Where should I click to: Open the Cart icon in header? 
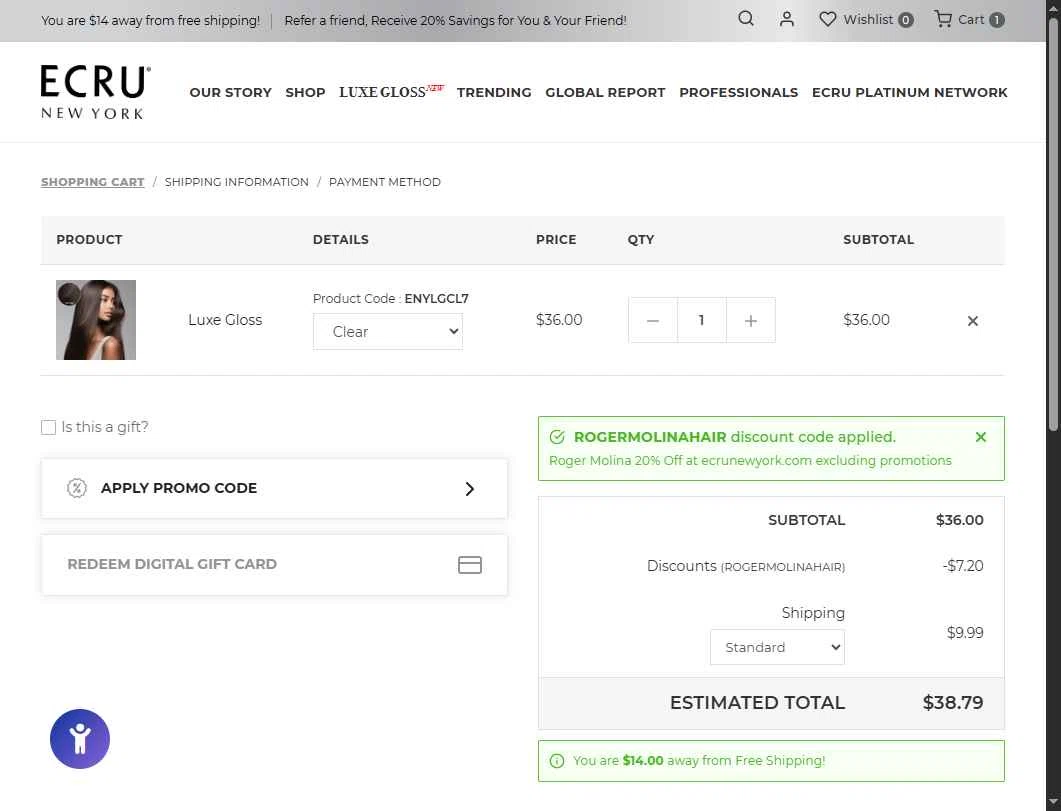[943, 19]
